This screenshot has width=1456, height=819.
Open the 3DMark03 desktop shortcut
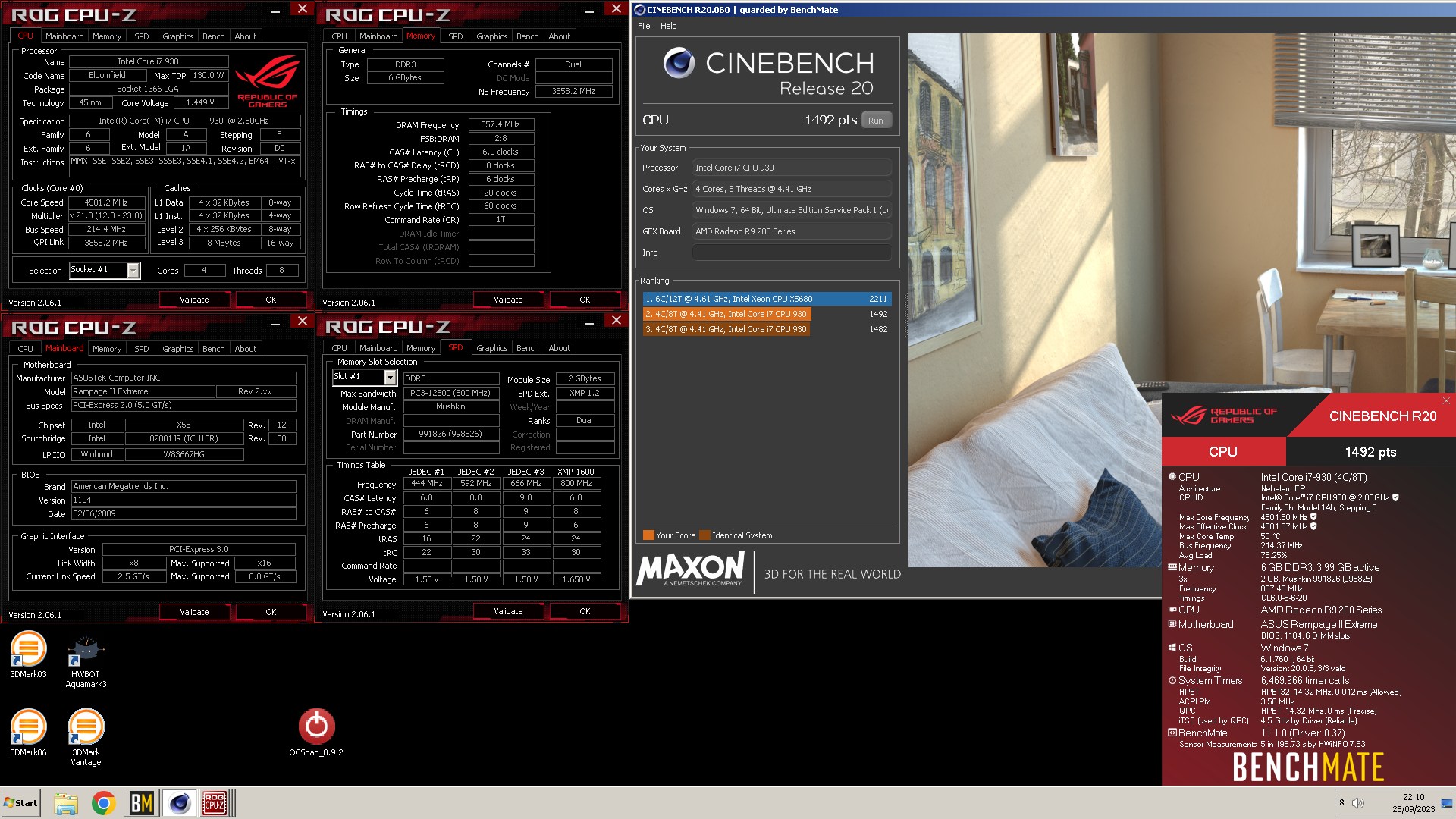coord(28,654)
